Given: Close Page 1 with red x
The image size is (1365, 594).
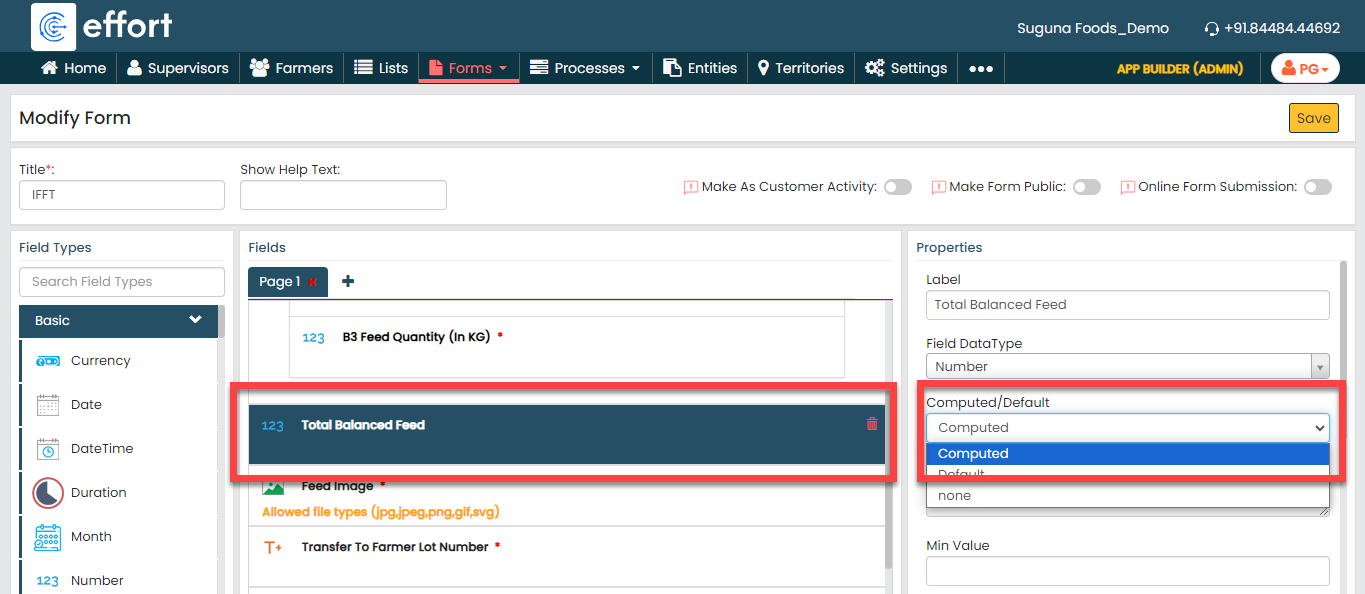Looking at the screenshot, I should pos(313,283).
